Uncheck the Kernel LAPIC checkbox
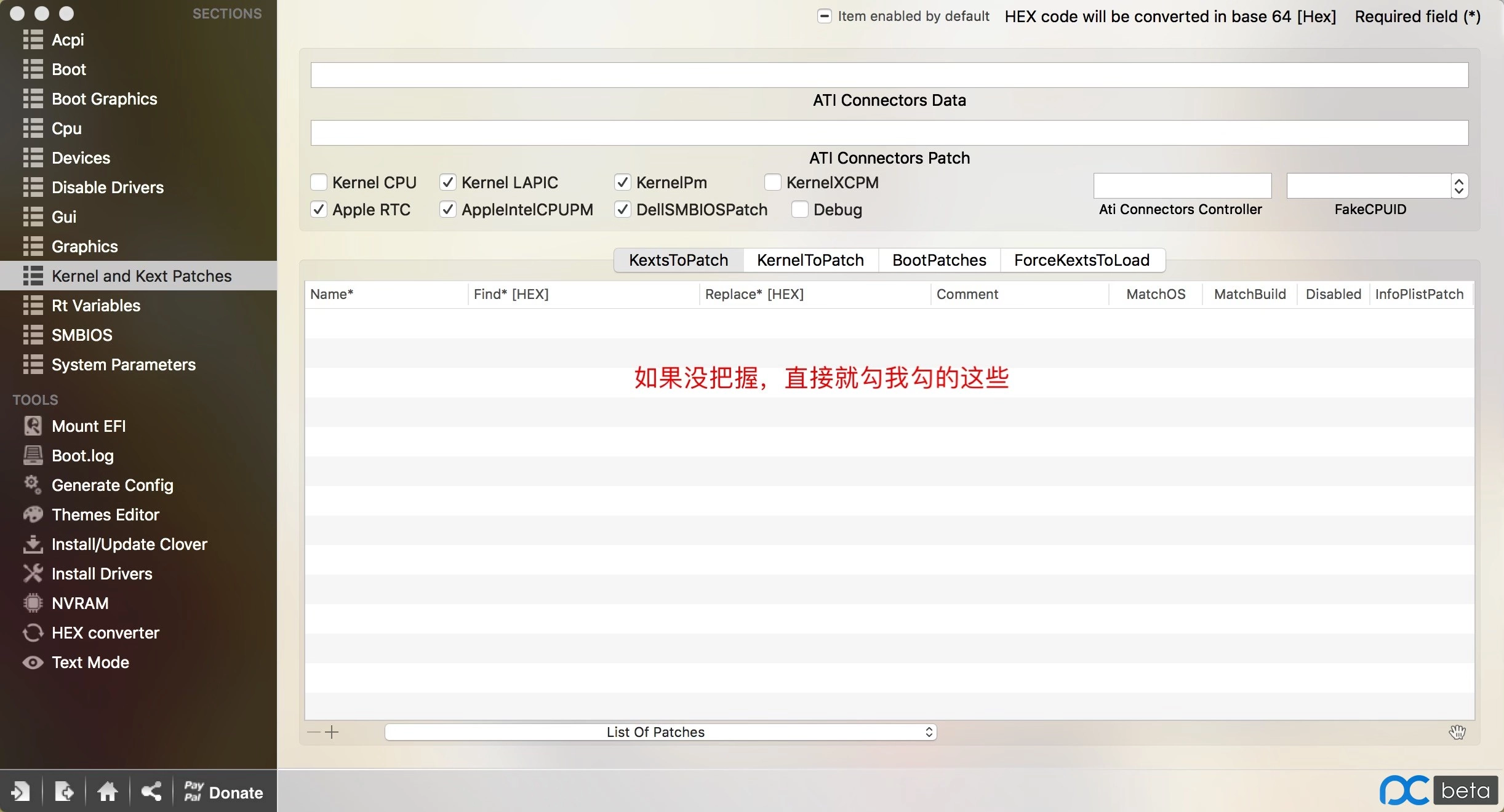 coord(448,182)
